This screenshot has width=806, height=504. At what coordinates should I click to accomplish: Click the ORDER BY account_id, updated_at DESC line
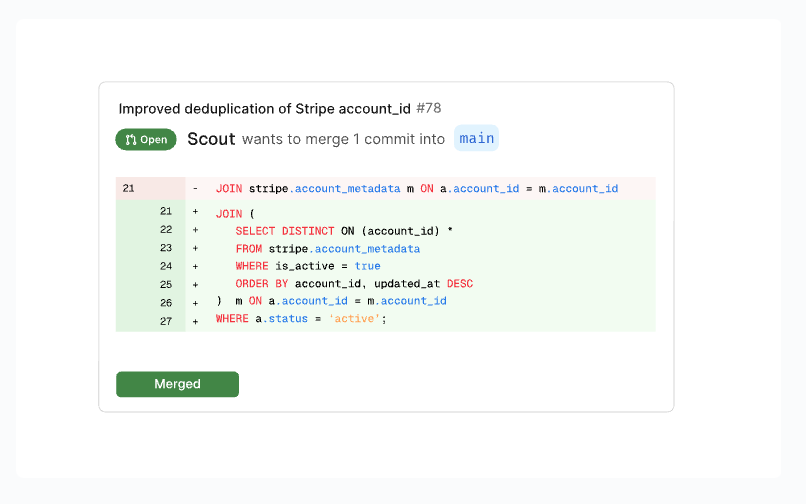[354, 283]
